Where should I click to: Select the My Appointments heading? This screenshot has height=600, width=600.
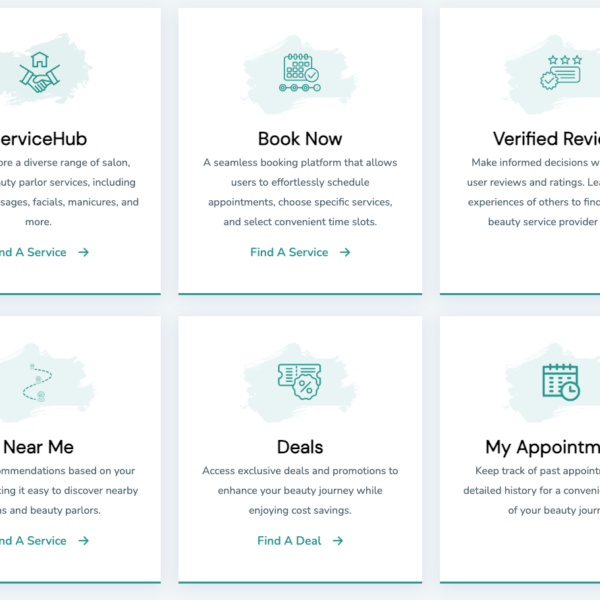click(x=542, y=447)
